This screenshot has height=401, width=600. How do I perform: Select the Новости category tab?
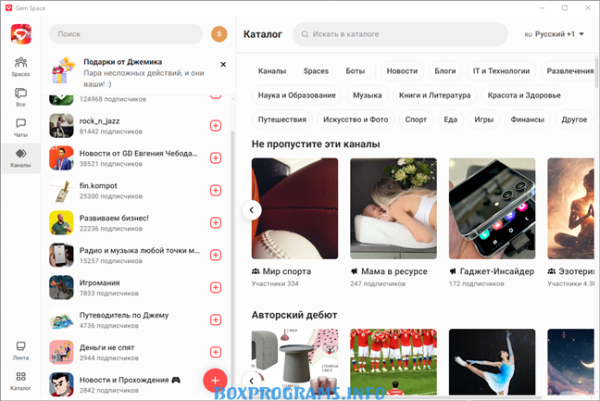click(402, 72)
